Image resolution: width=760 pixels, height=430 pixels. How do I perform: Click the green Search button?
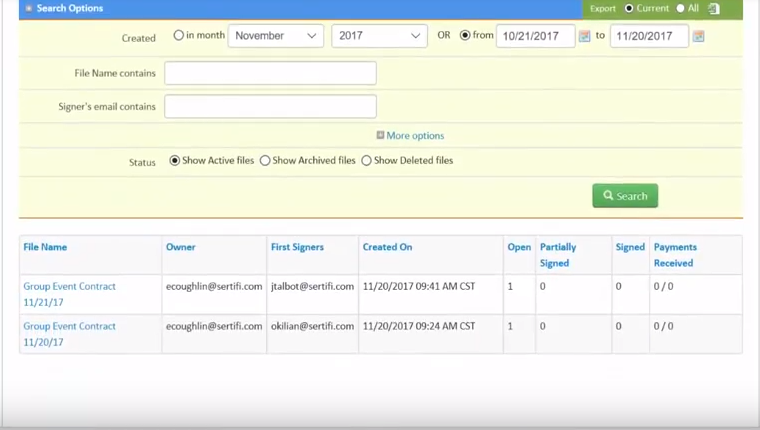pyautogui.click(x=625, y=196)
